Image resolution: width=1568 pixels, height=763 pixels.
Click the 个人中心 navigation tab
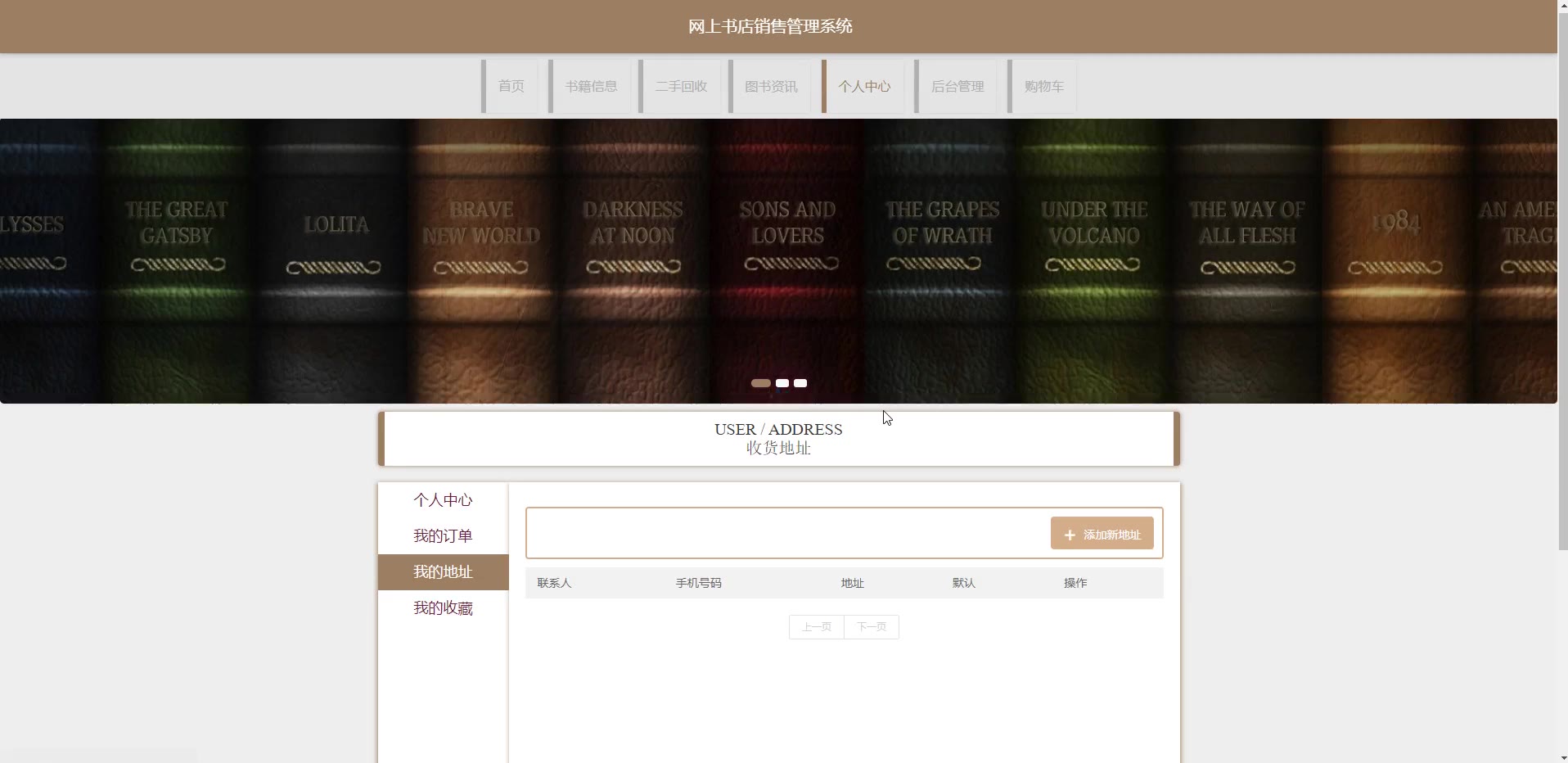click(x=863, y=86)
